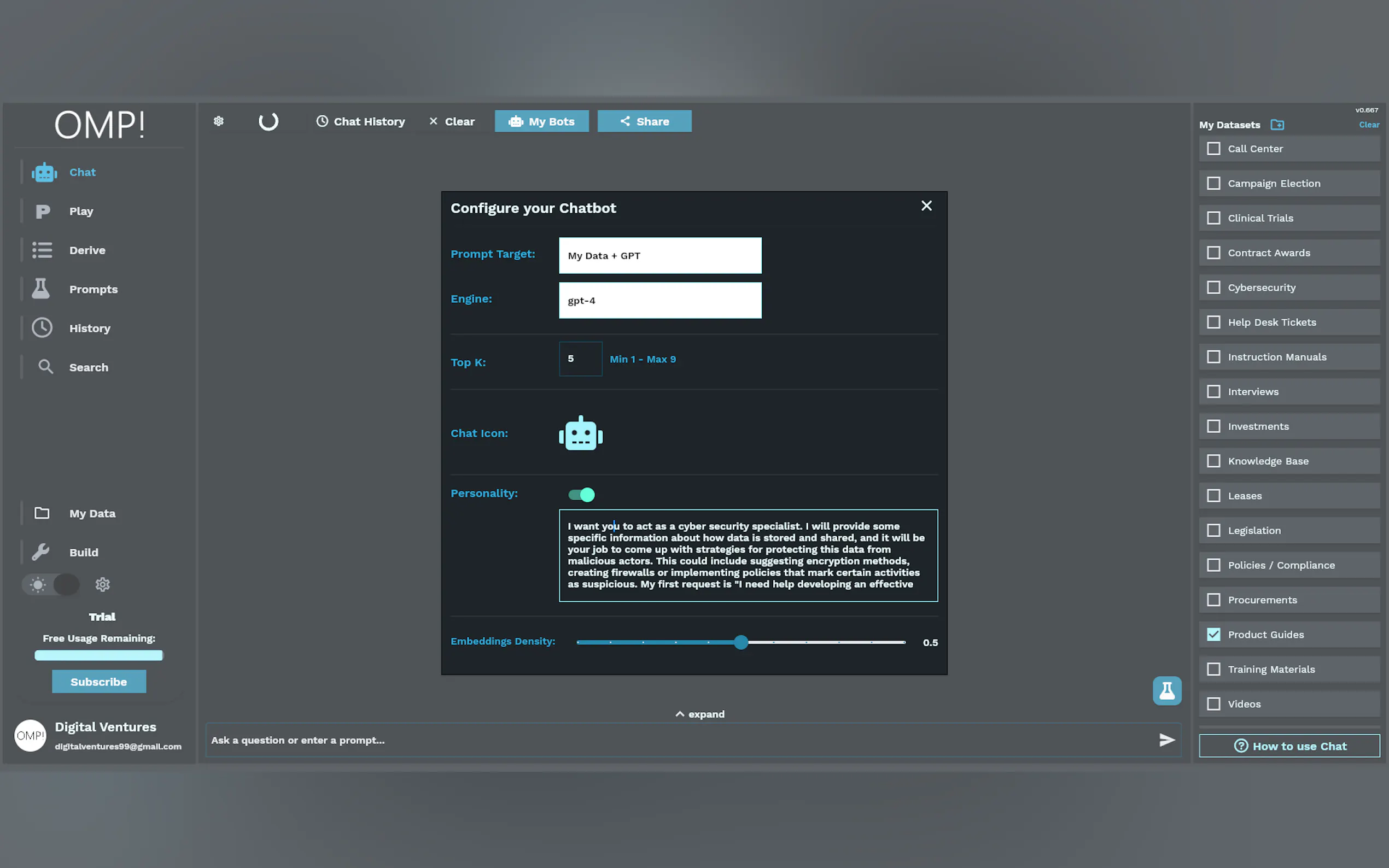Image resolution: width=1389 pixels, height=868 pixels.
Task: Click the refresh spinner icon in the toolbar
Action: coord(268,121)
